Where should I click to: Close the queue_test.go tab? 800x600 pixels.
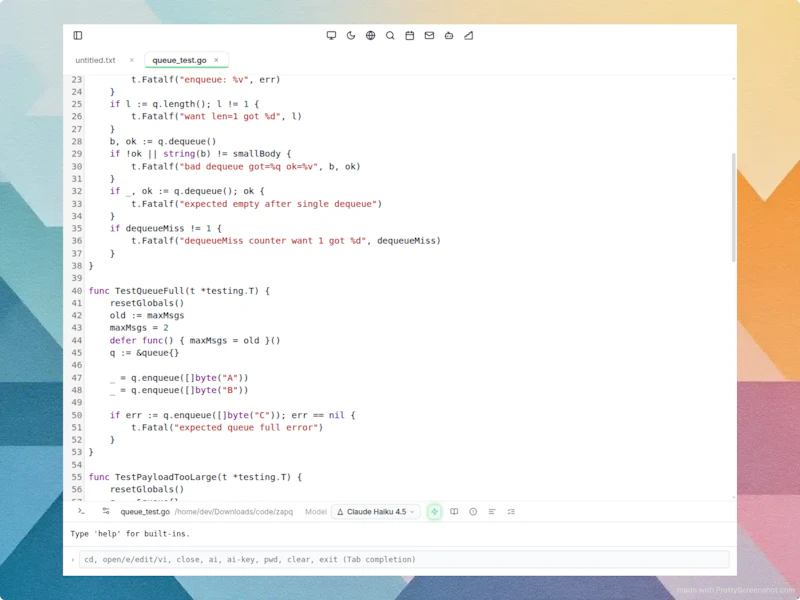(x=216, y=60)
